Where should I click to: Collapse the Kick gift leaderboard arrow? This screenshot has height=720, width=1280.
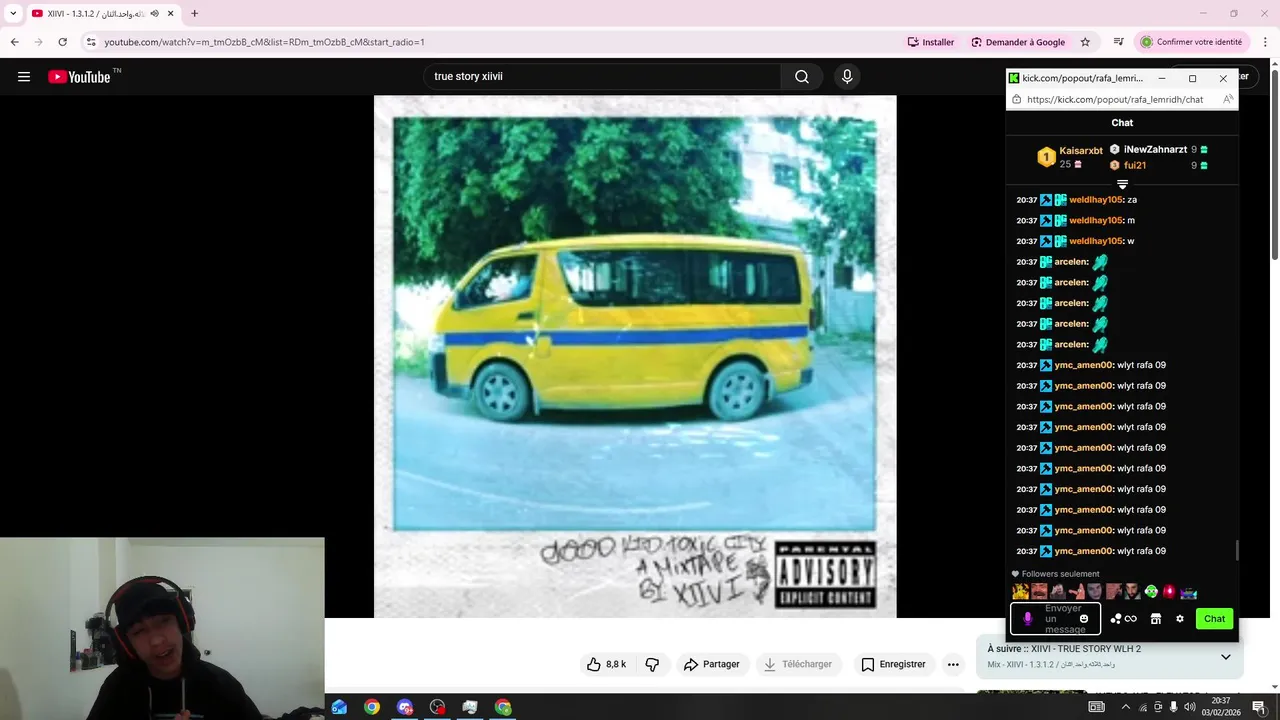coord(1122,184)
